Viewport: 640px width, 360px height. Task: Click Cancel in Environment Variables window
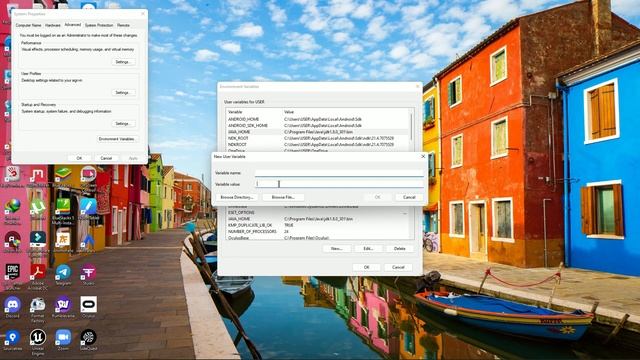[x=398, y=267]
